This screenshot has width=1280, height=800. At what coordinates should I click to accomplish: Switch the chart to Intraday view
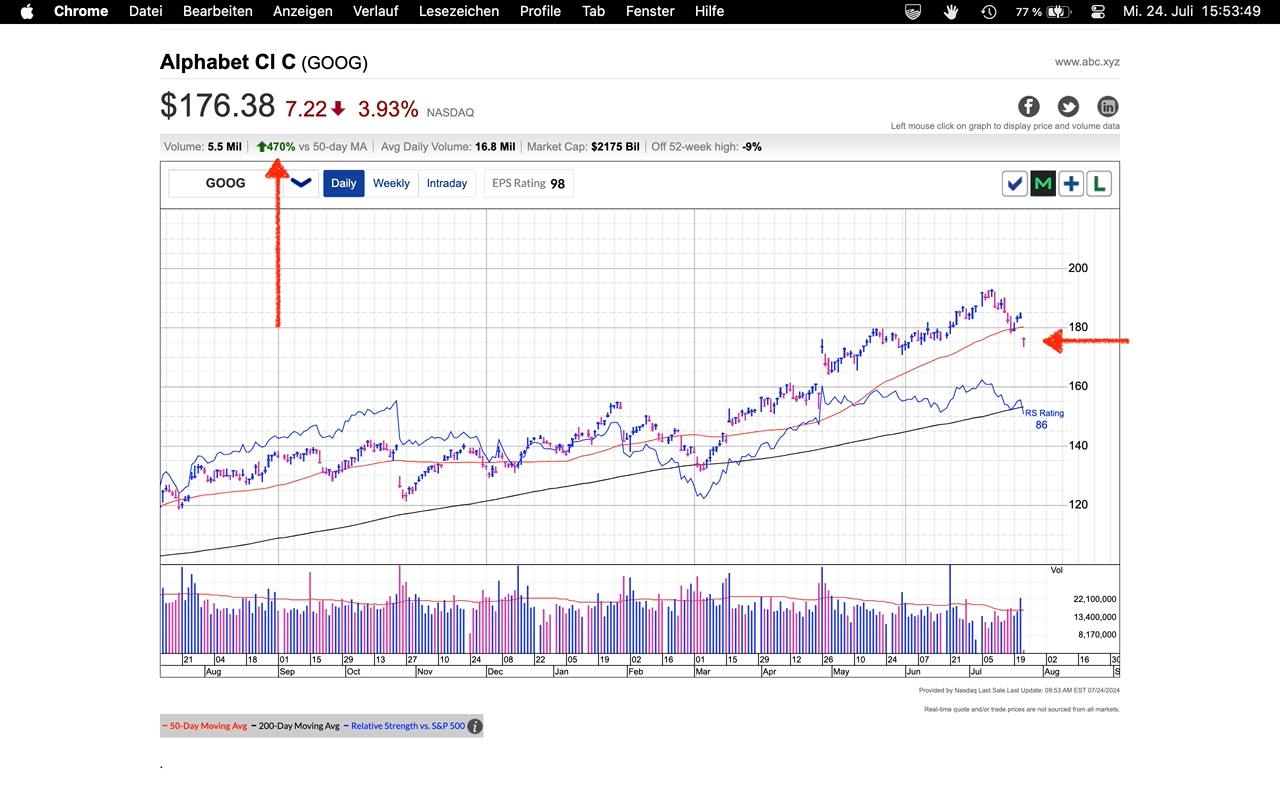click(446, 183)
